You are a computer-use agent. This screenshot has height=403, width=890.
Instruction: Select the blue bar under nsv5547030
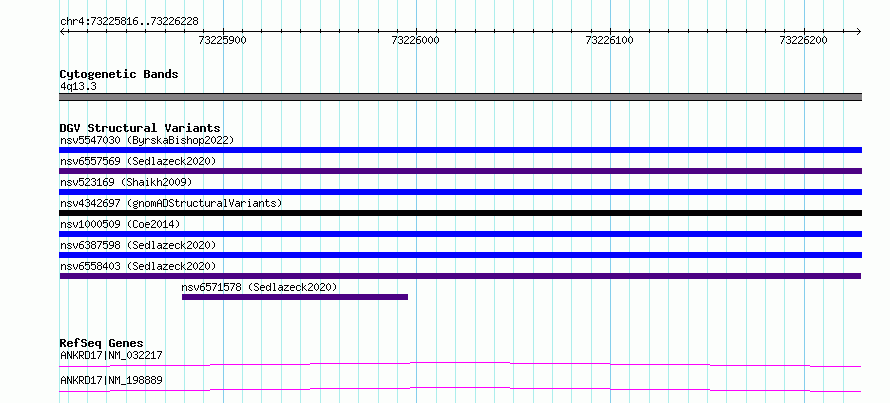[460, 150]
